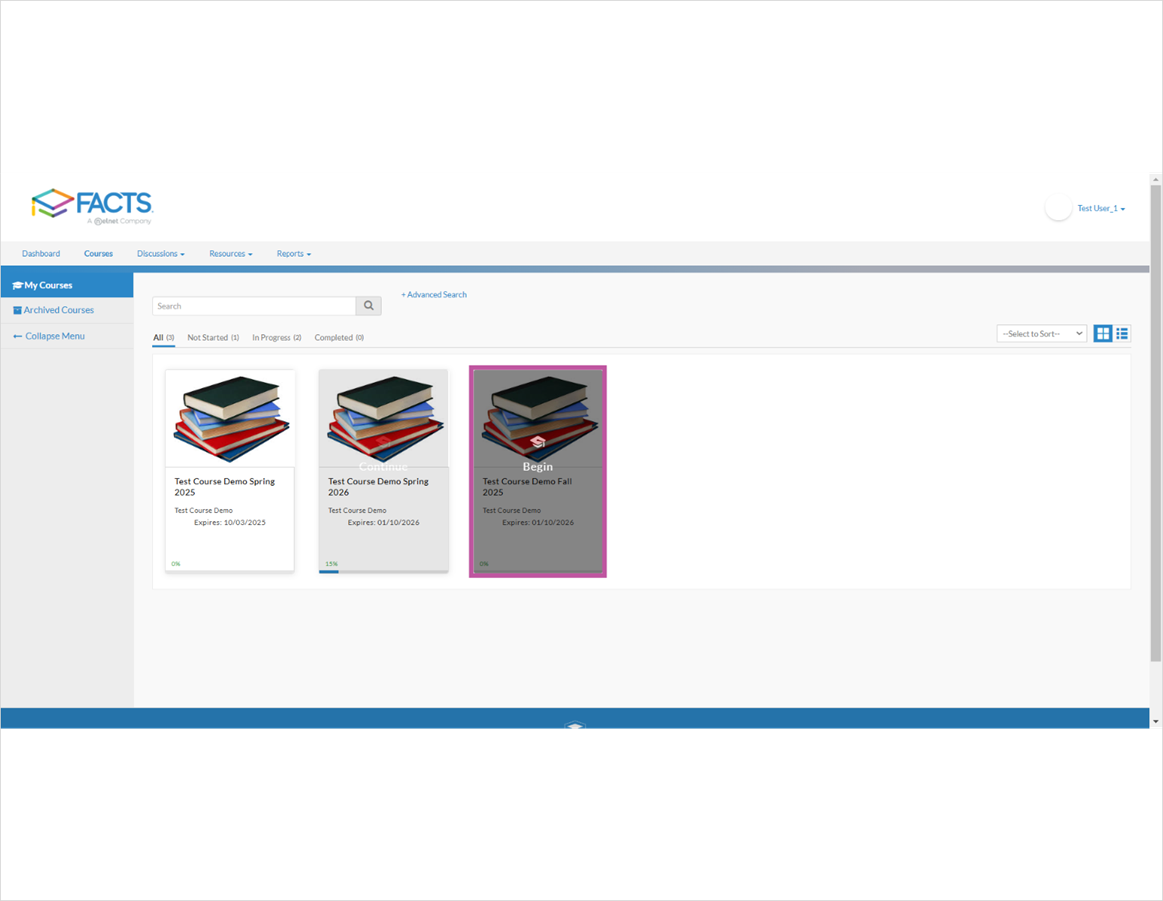Viewport: 1163px width, 901px height.
Task: Click the search magnifying glass icon
Action: coord(368,305)
